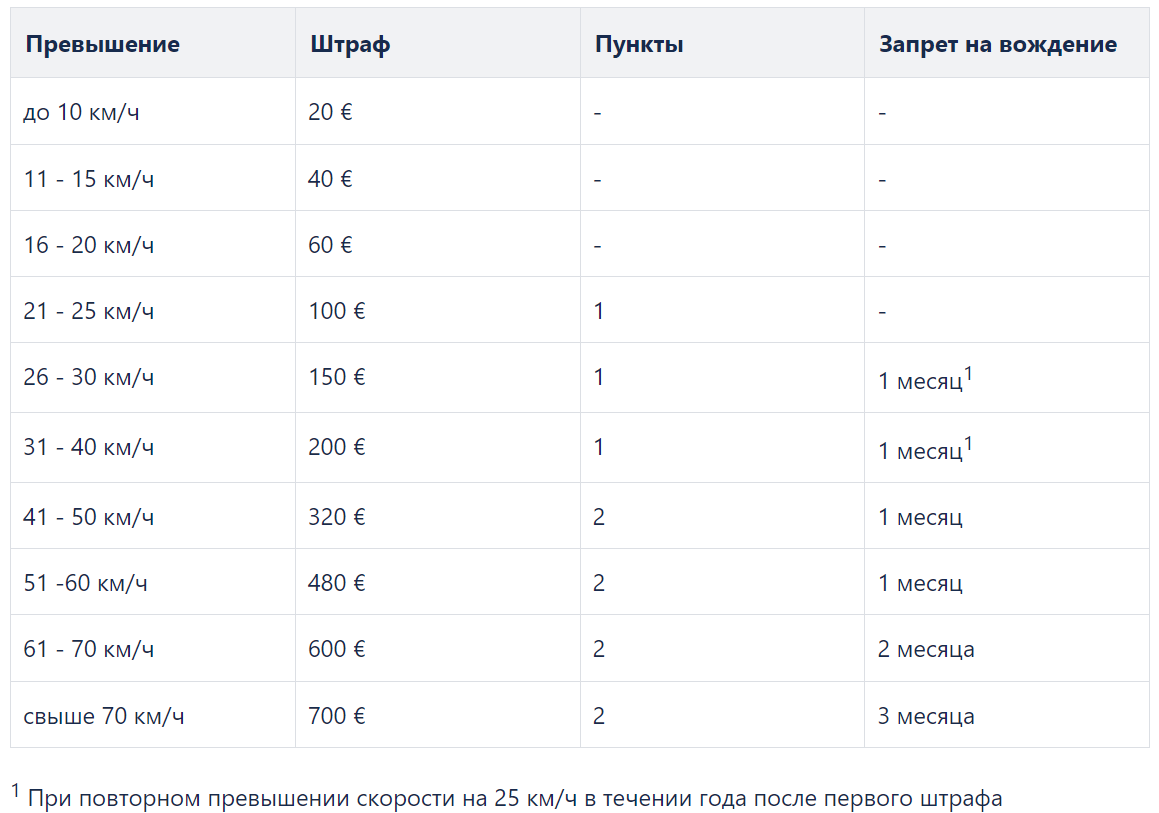Screen dimensions: 1159x813
Task: Select the "26 - 30 км/ч" cell
Action: click(x=89, y=377)
